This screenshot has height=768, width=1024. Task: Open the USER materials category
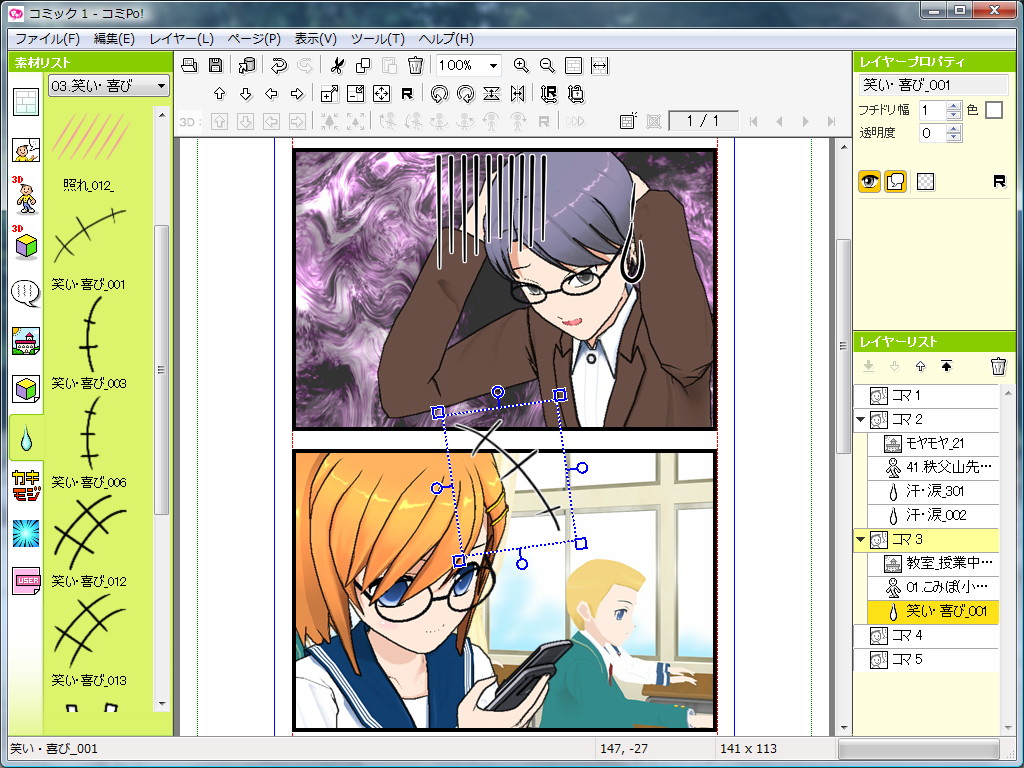coord(26,581)
